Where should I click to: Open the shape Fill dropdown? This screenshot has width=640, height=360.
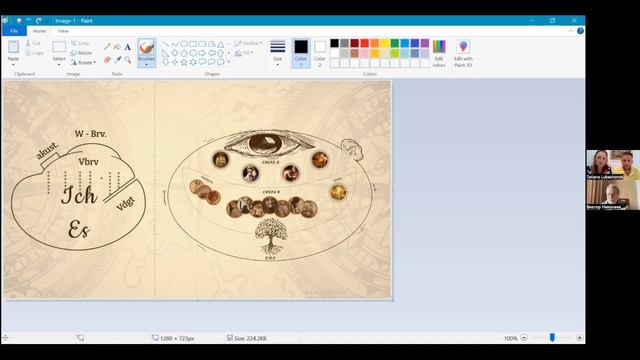point(244,53)
